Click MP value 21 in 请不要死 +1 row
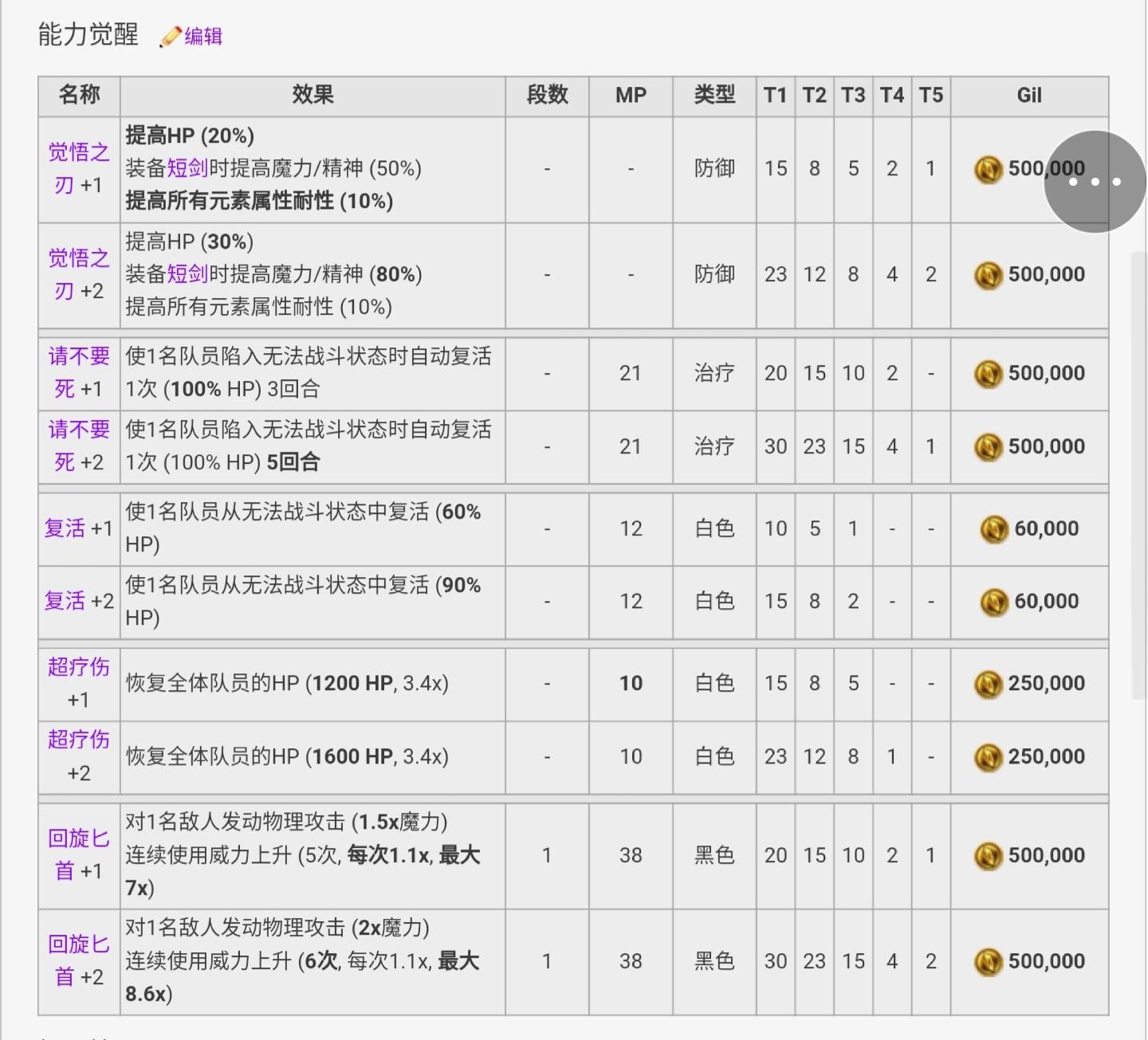This screenshot has height=1040, width=1148. [x=631, y=373]
